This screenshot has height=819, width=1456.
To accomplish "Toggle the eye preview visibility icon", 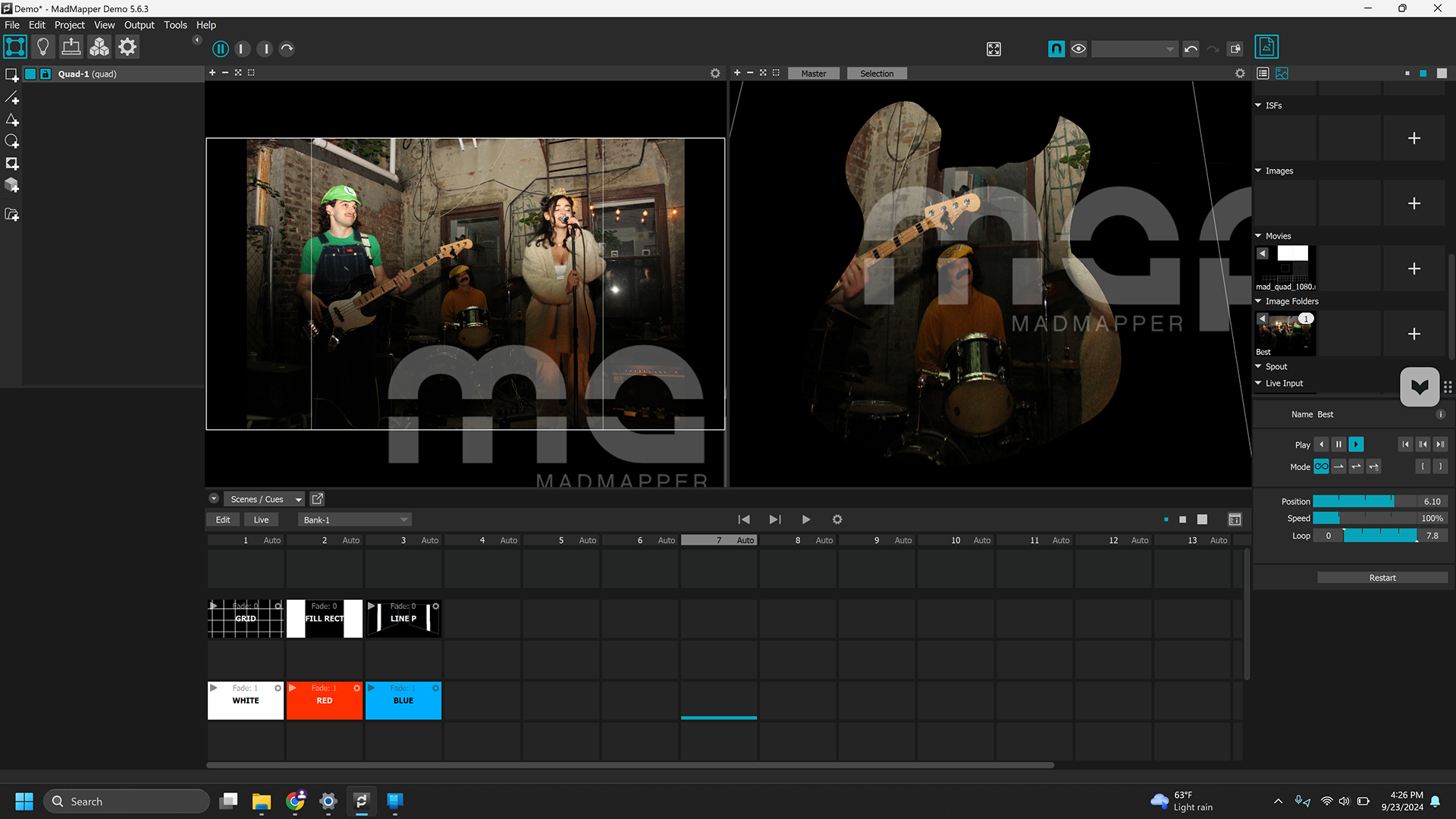I will tap(1078, 49).
